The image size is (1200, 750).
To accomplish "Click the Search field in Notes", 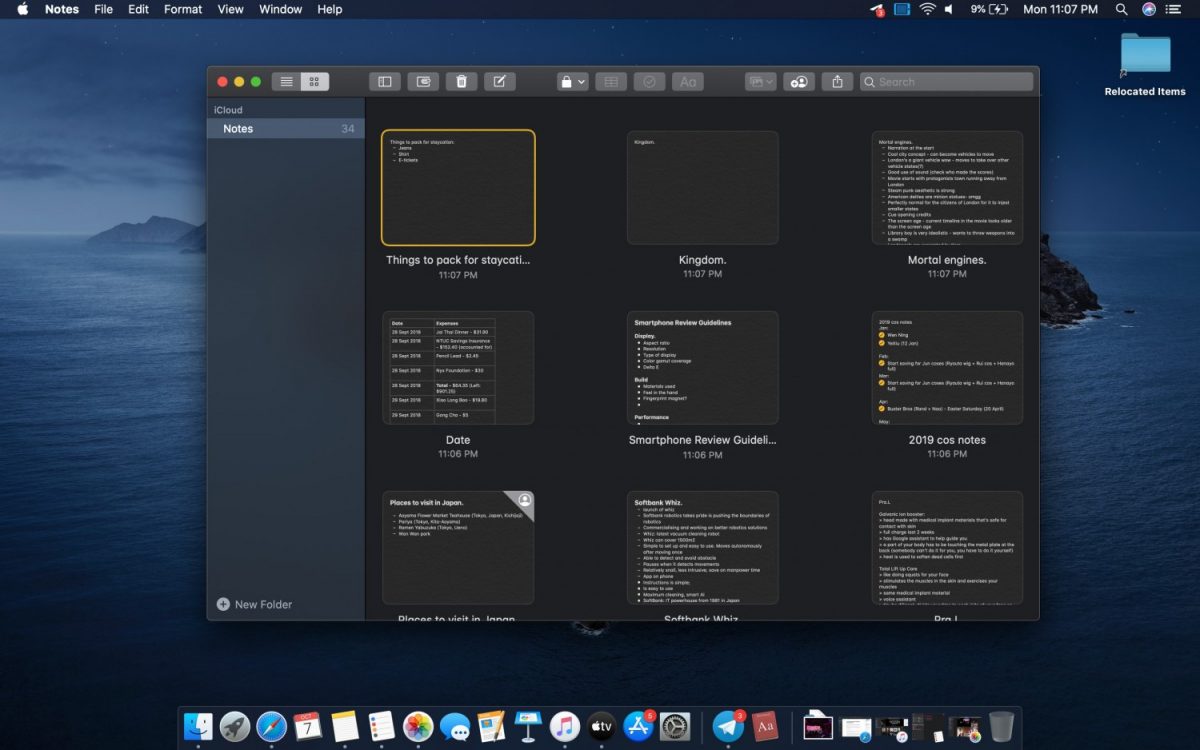I will coord(947,82).
